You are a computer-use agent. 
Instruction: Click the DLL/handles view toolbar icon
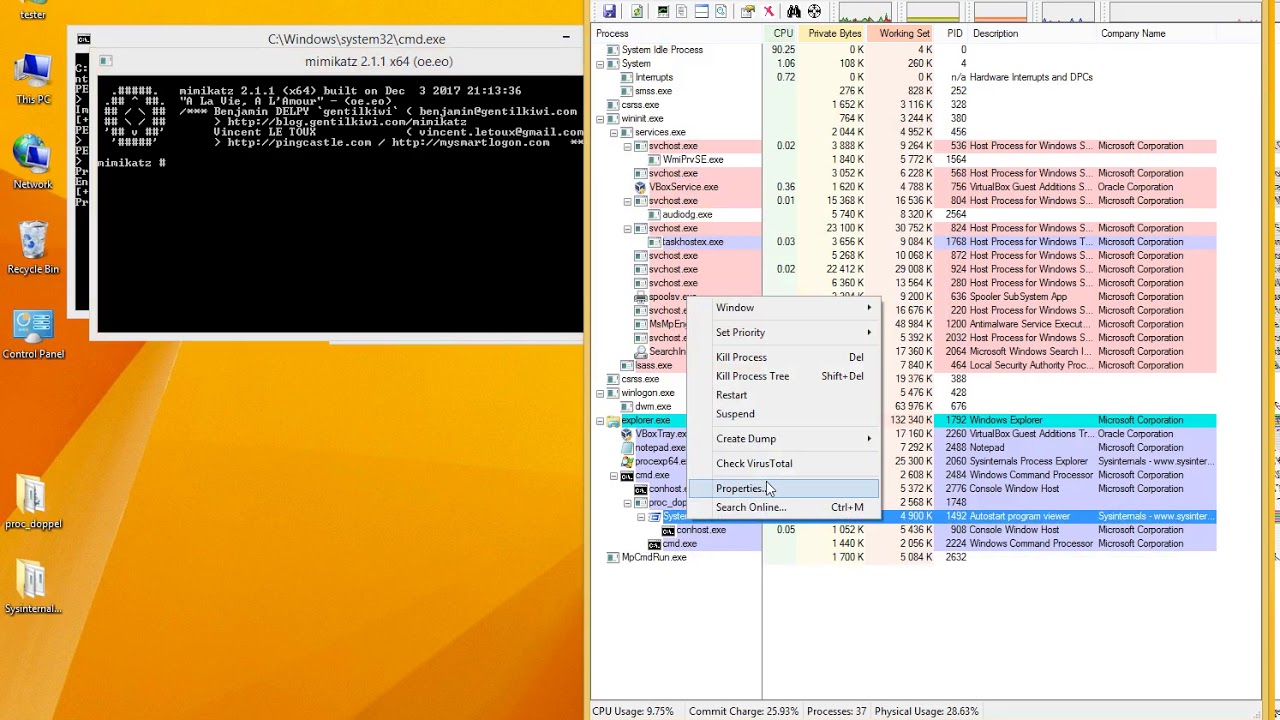coord(721,11)
